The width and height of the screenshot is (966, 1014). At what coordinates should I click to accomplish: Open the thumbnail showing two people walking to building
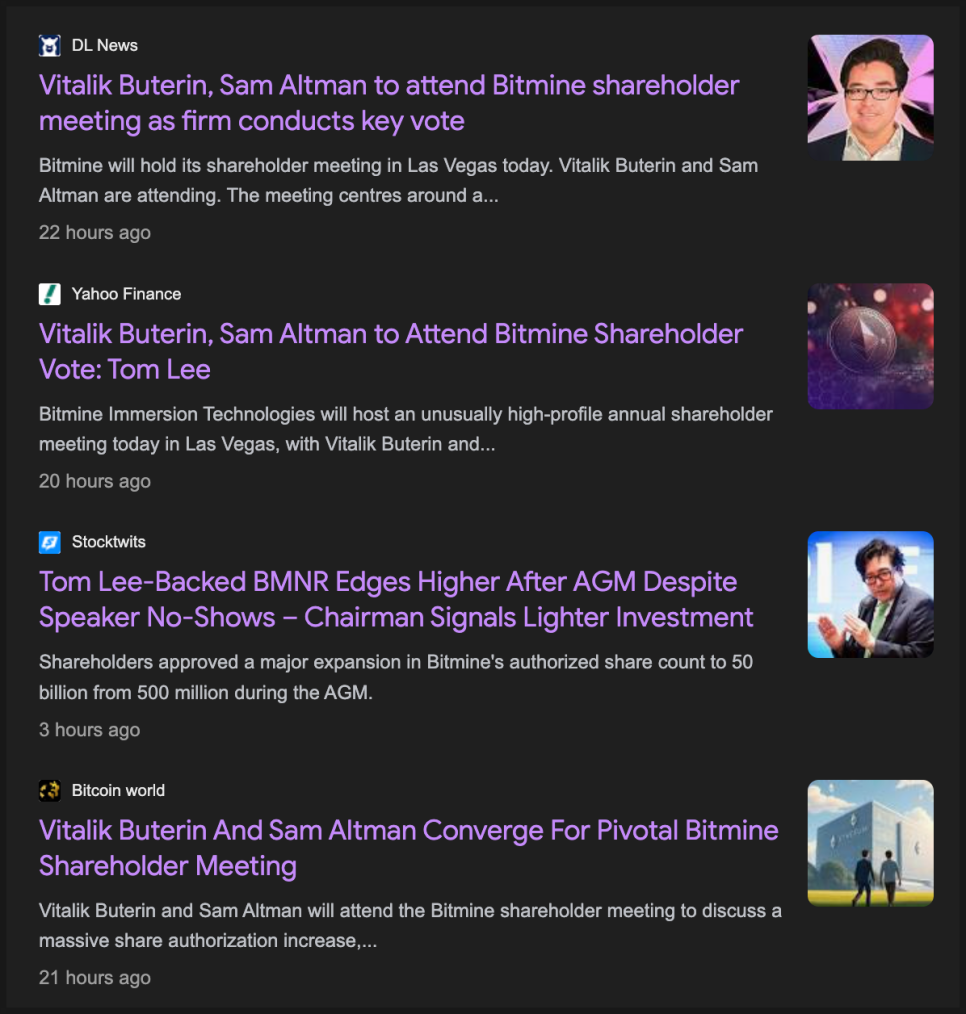870,843
